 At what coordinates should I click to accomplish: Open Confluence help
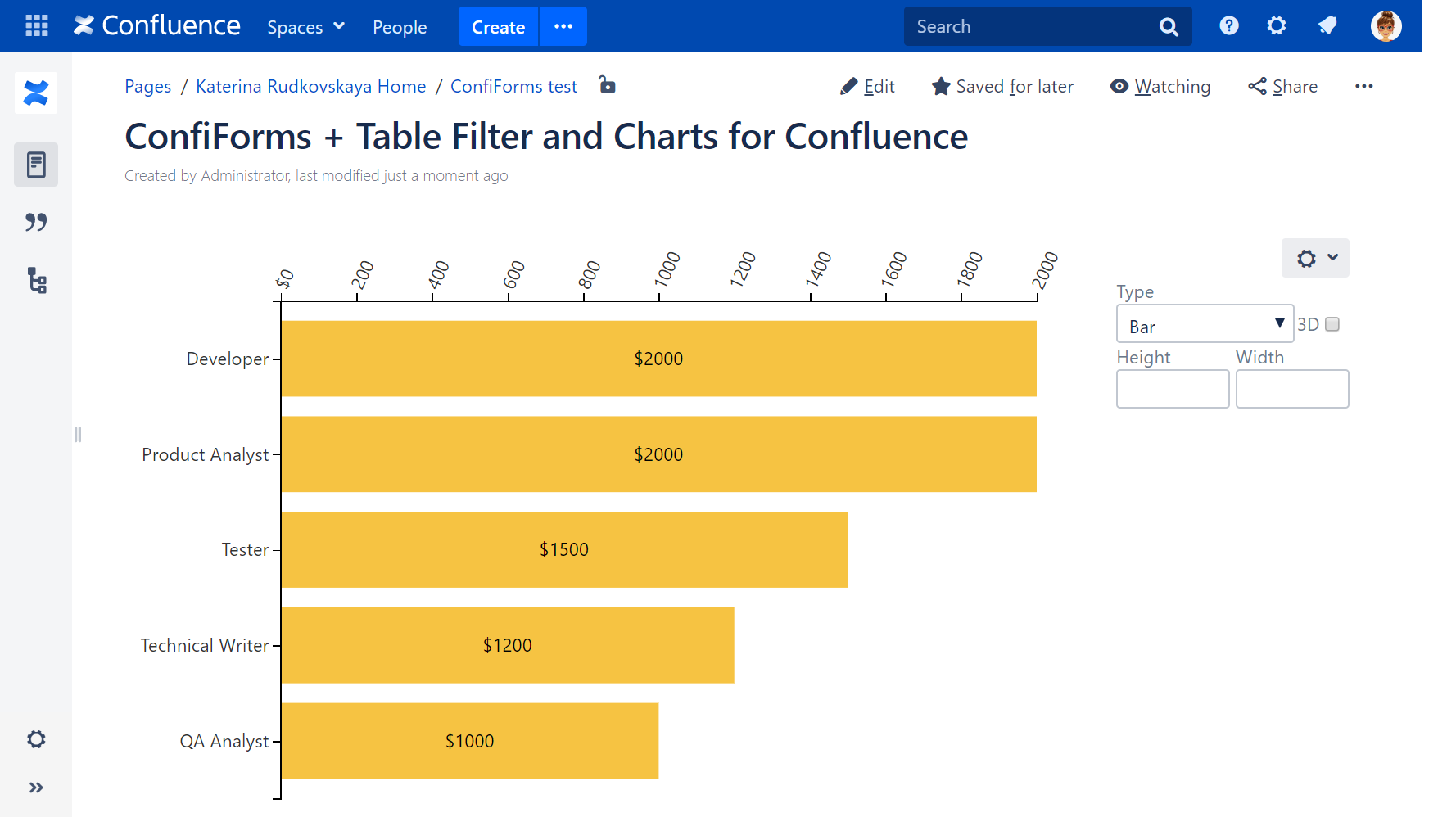[x=1228, y=25]
